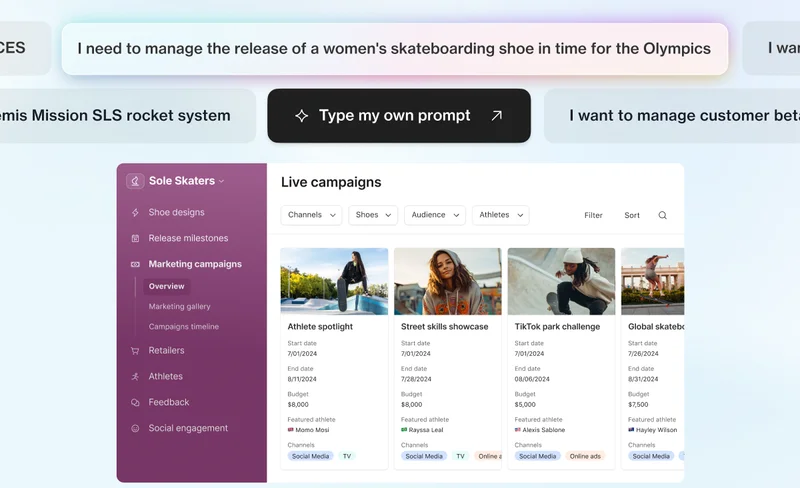
Task: Select Marketing campaigns in the sidebar
Action: [x=195, y=264]
